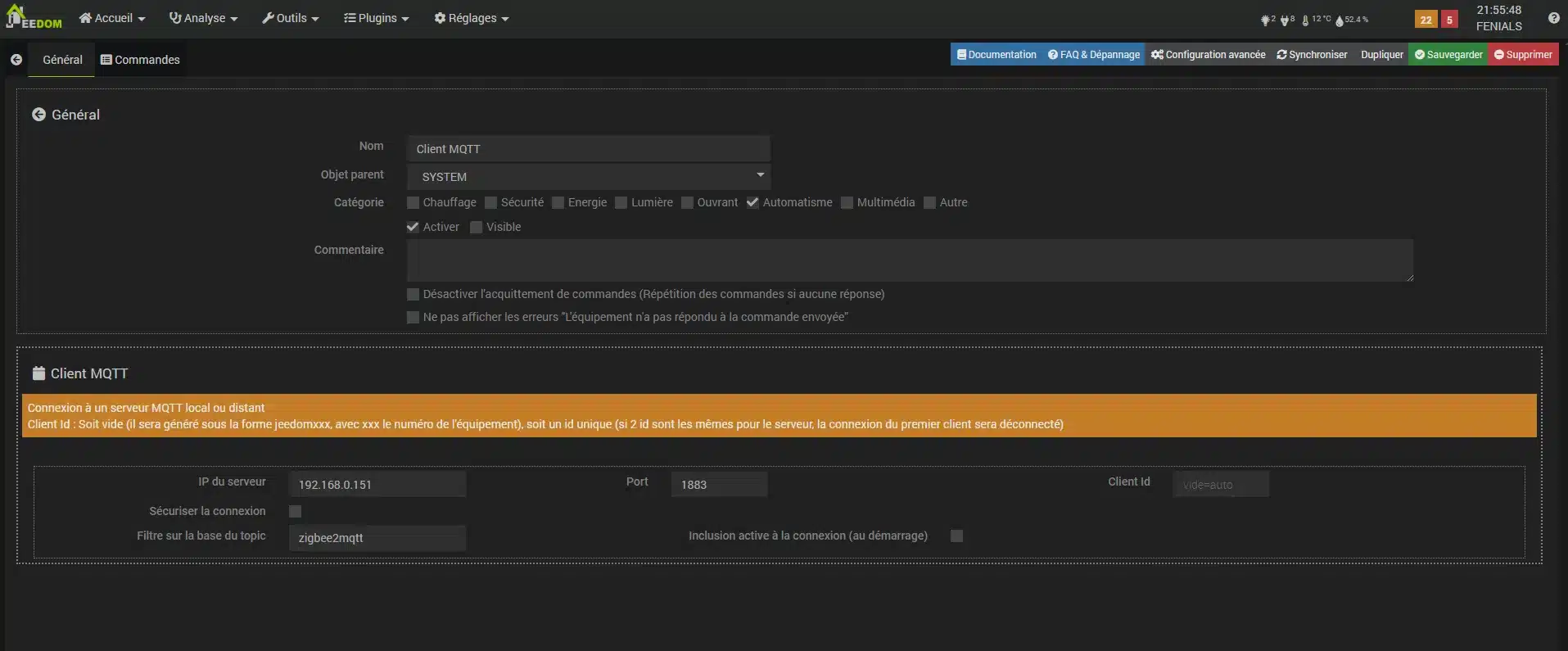Delete equipment with Supprimer button
The height and width of the screenshot is (651, 1568).
point(1523,55)
